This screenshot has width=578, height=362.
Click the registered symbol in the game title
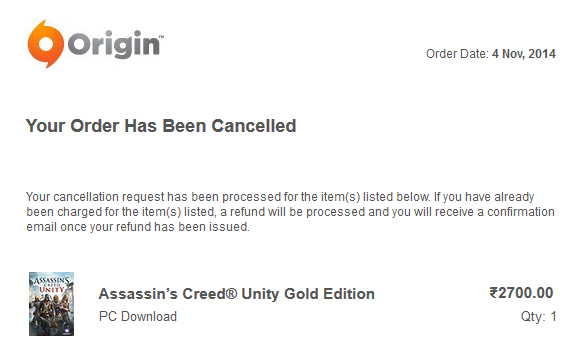click(231, 294)
